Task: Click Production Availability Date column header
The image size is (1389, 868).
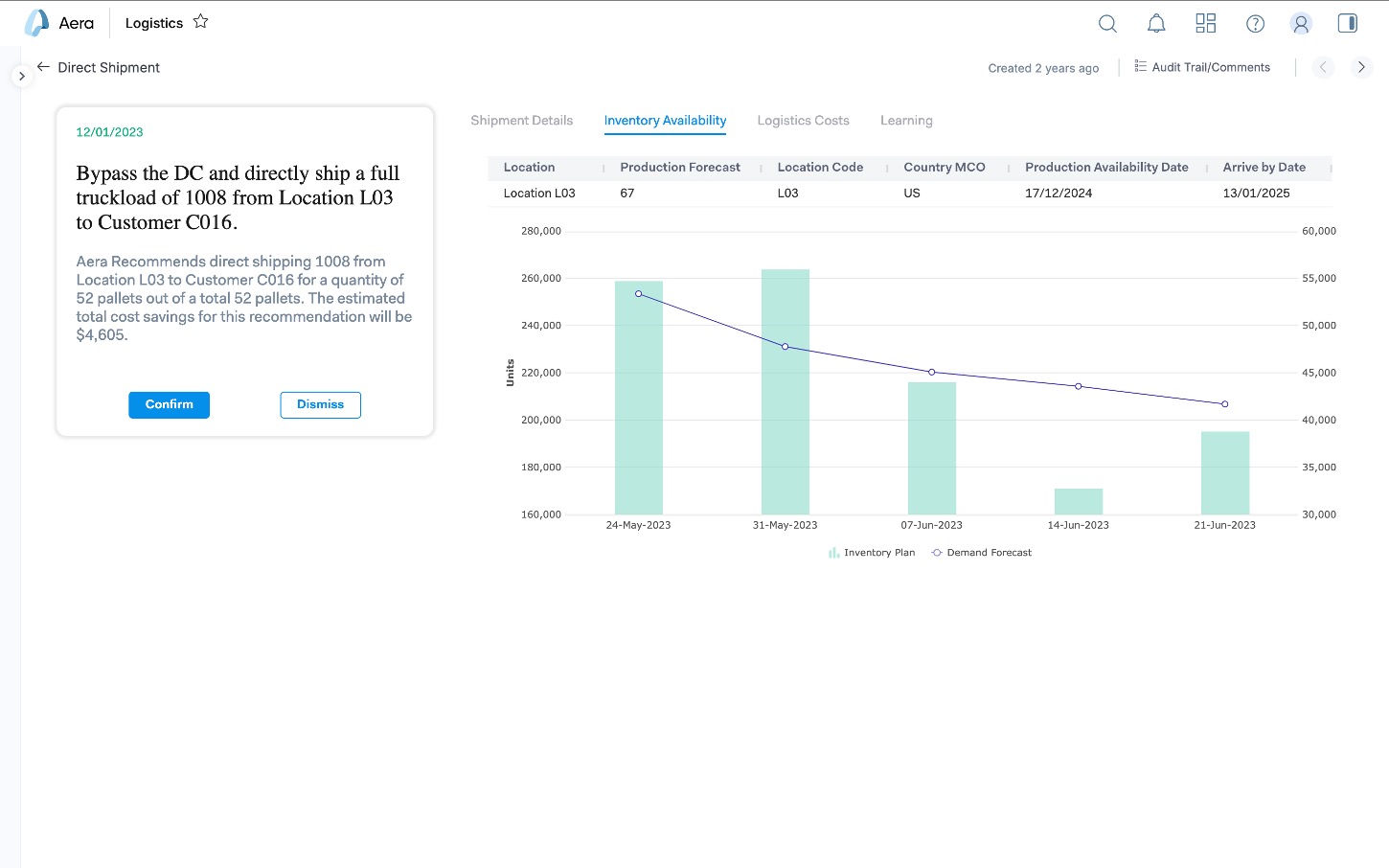Action: tap(1106, 168)
